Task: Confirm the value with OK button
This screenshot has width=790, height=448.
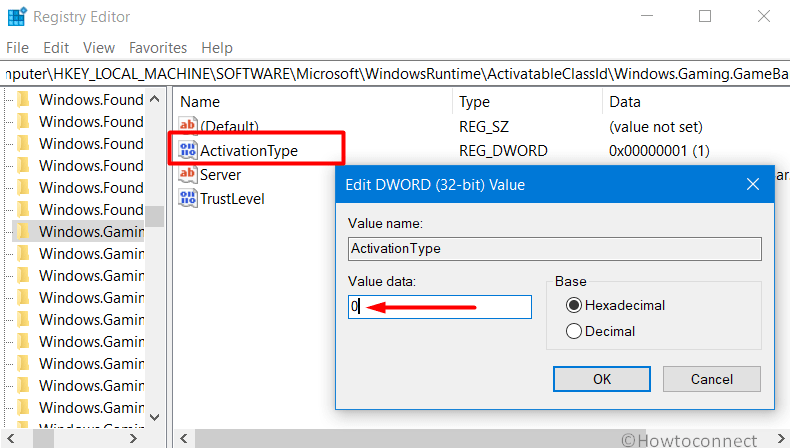Action: 602,379
